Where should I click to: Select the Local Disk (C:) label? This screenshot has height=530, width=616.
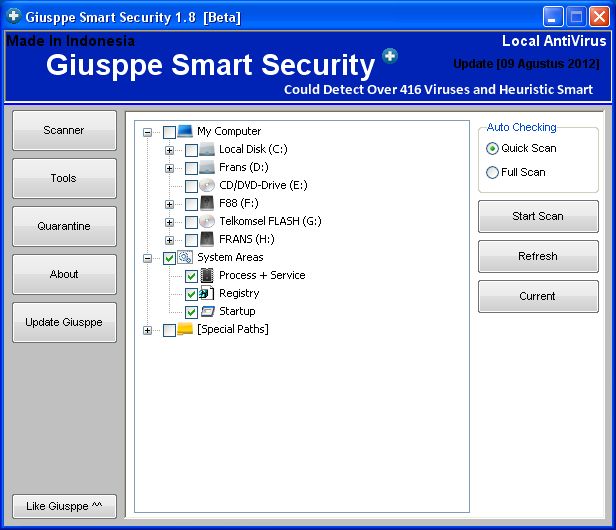(253, 149)
